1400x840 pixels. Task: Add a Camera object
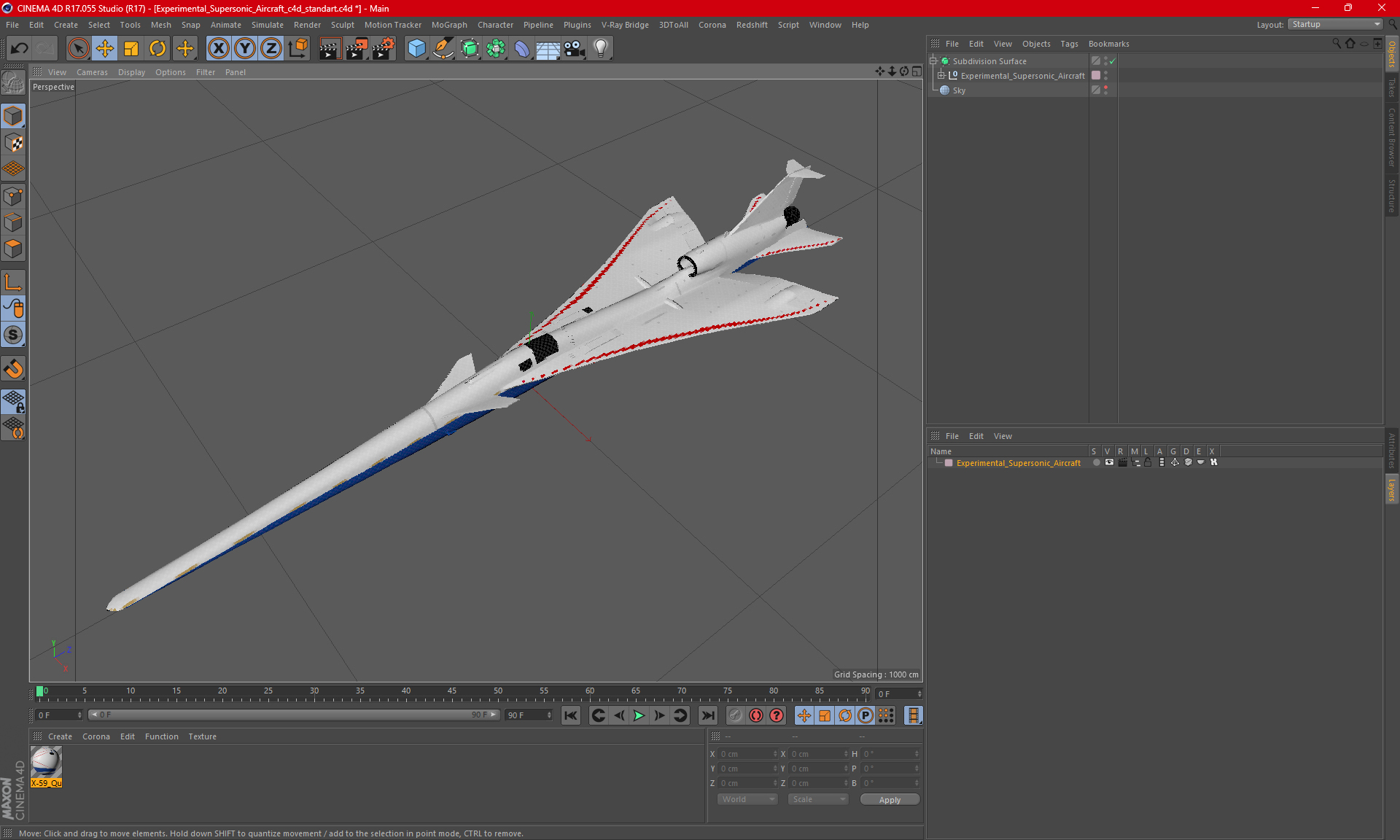click(575, 49)
